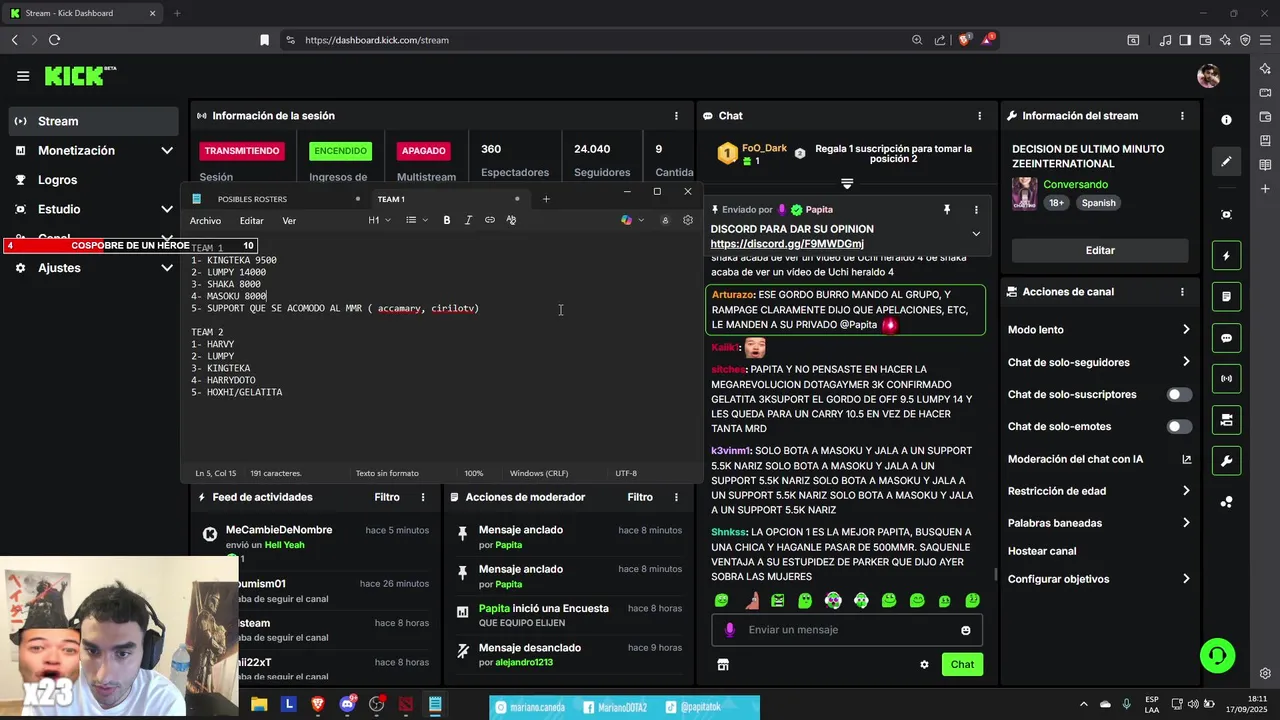
Task: Open the list style dropdown in Notepad
Action: [x=417, y=220]
